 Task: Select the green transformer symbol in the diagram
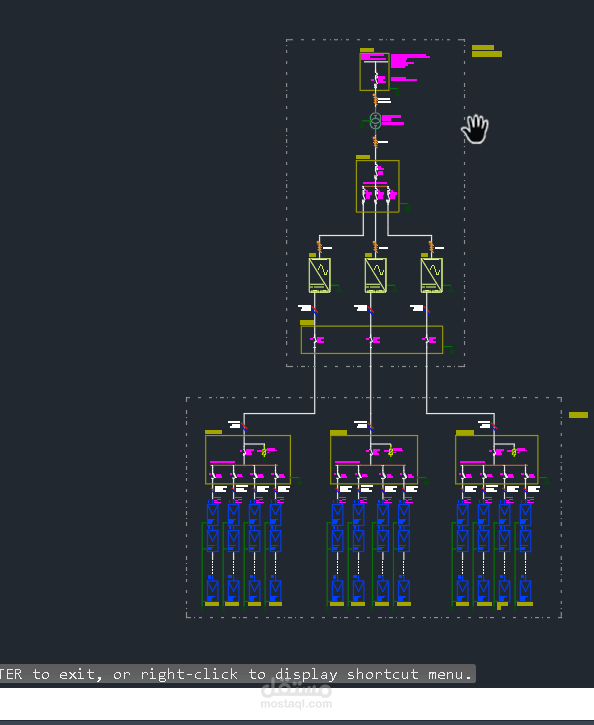[375, 121]
